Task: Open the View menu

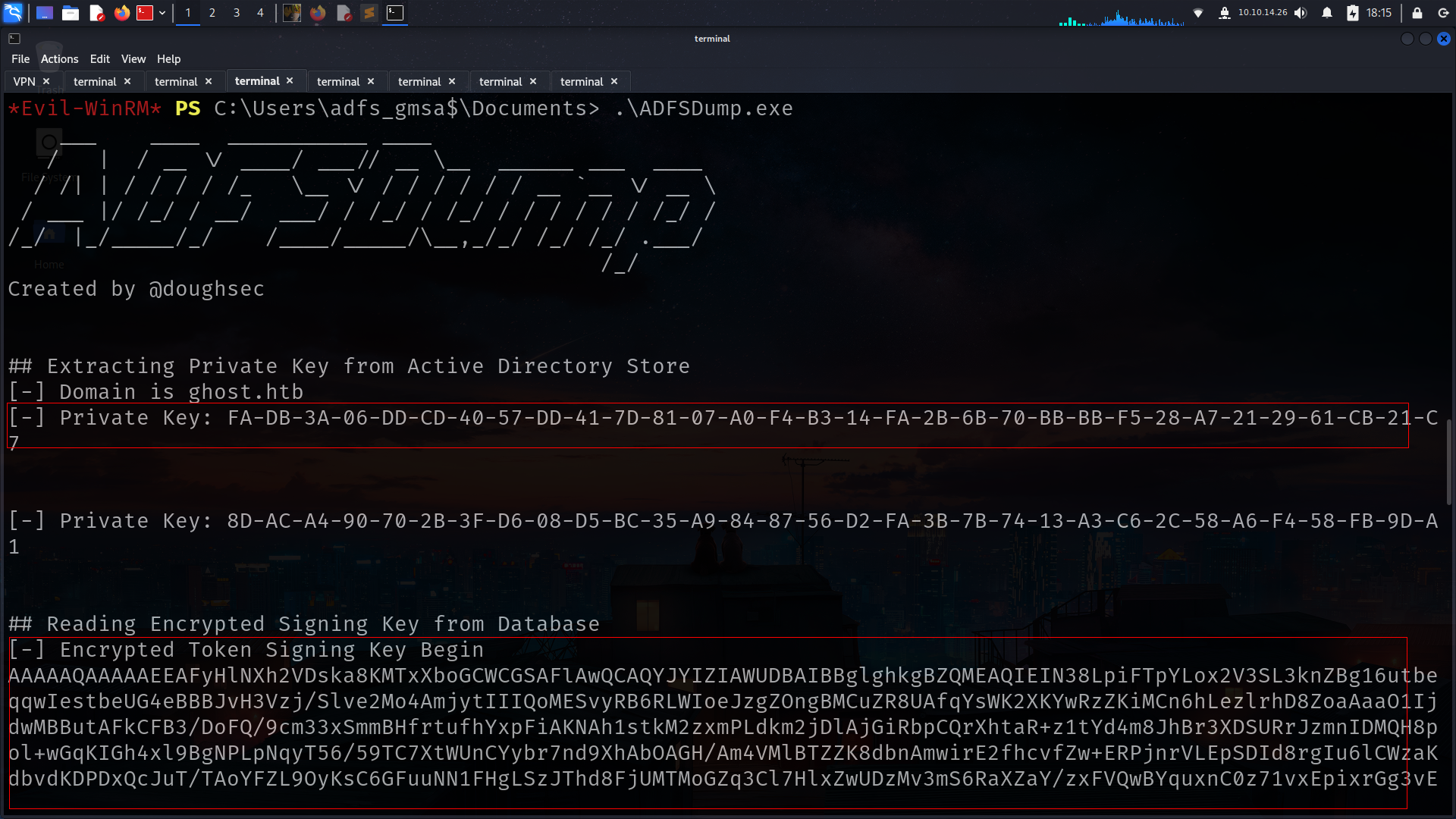Action: [x=133, y=59]
